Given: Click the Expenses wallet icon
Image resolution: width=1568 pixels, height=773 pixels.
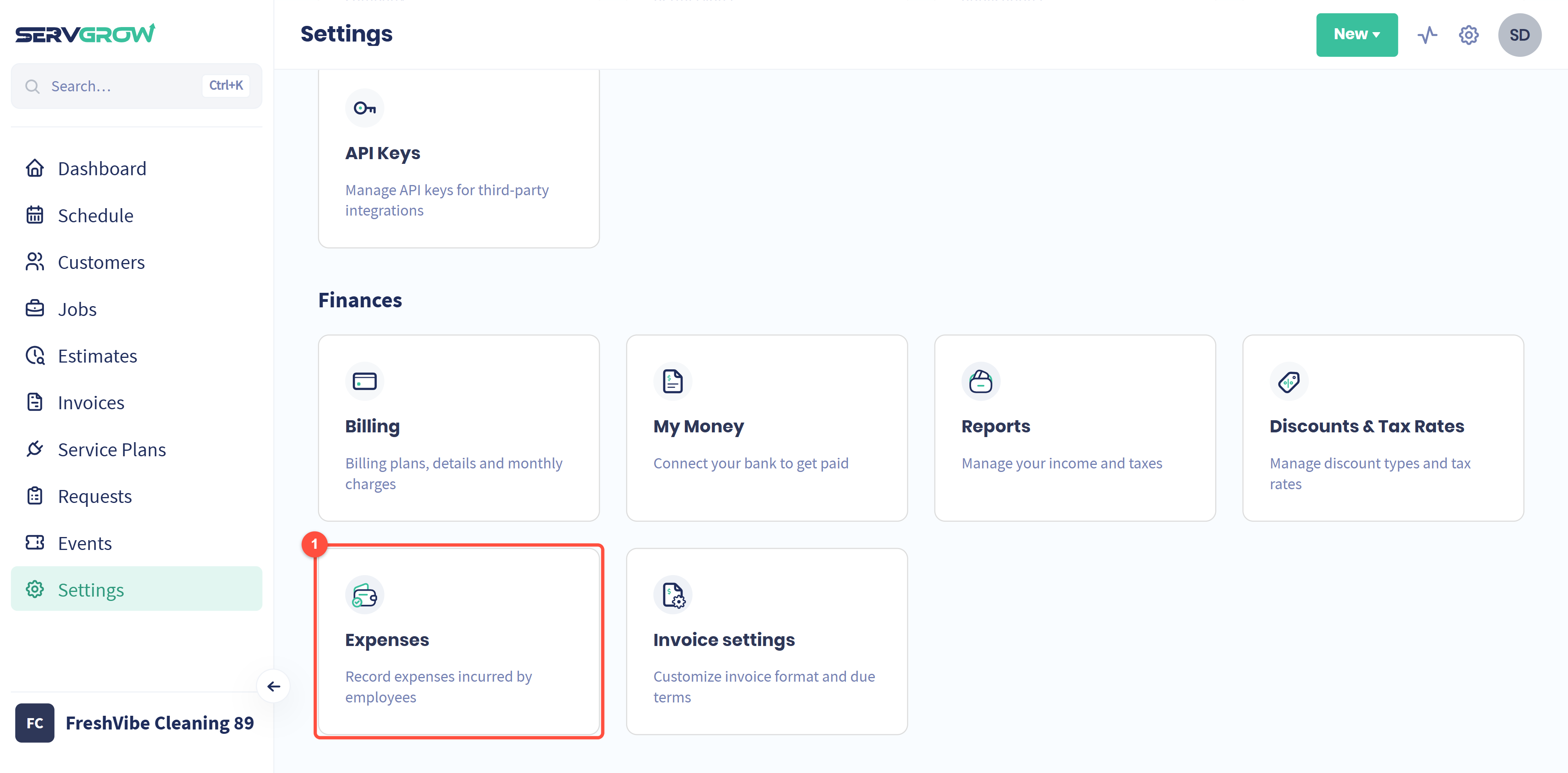Looking at the screenshot, I should (x=365, y=595).
